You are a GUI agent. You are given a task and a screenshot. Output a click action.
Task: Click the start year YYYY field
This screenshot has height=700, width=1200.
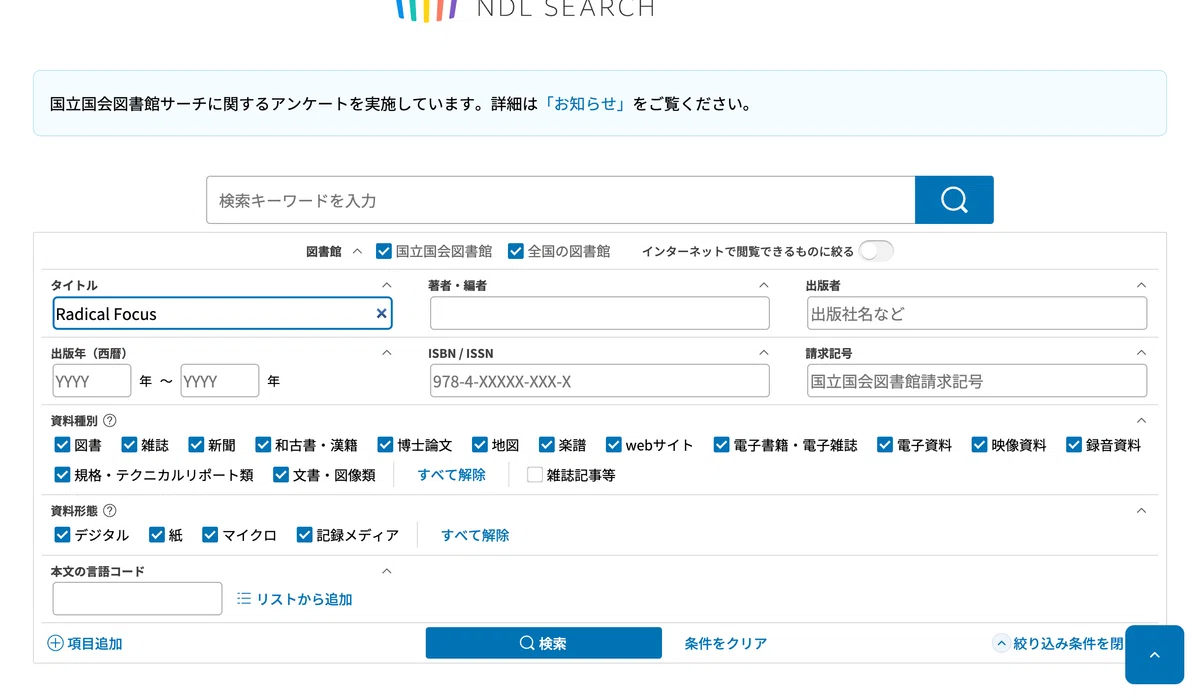click(x=92, y=381)
